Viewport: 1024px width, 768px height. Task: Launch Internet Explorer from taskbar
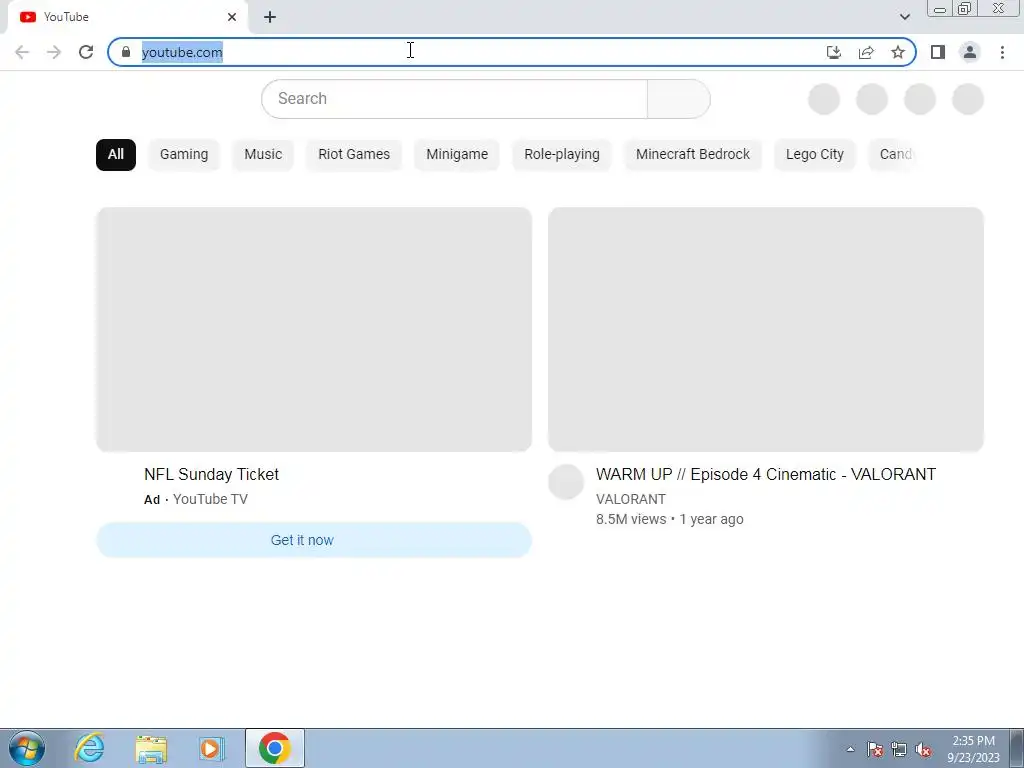(x=89, y=748)
